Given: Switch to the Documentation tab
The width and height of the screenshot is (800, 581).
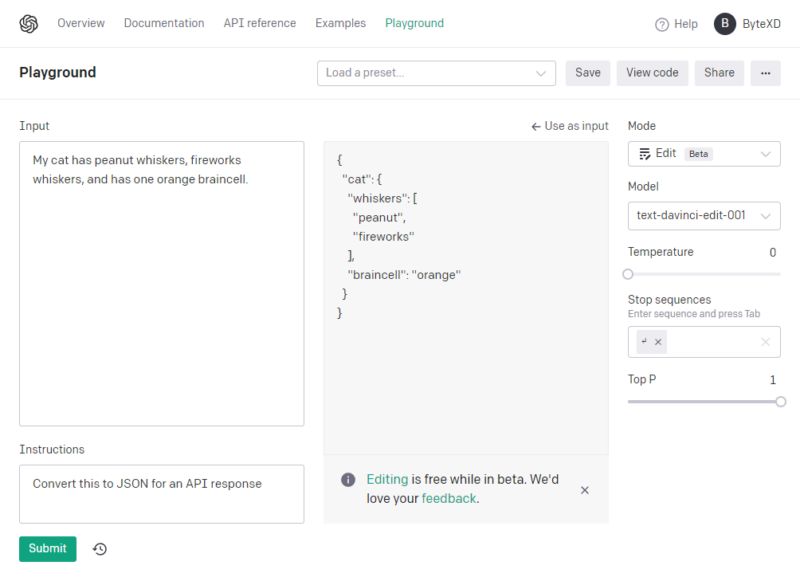Looking at the screenshot, I should point(164,23).
